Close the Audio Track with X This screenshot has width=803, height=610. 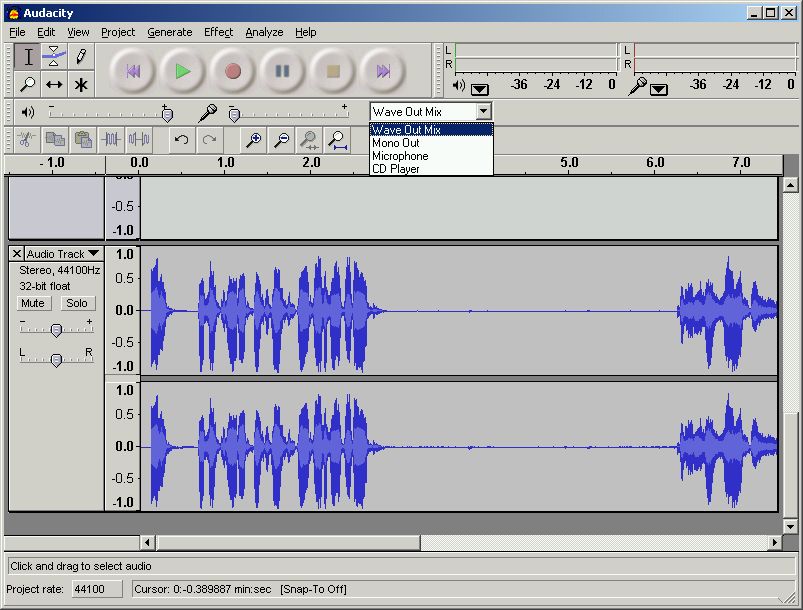click(x=16, y=254)
